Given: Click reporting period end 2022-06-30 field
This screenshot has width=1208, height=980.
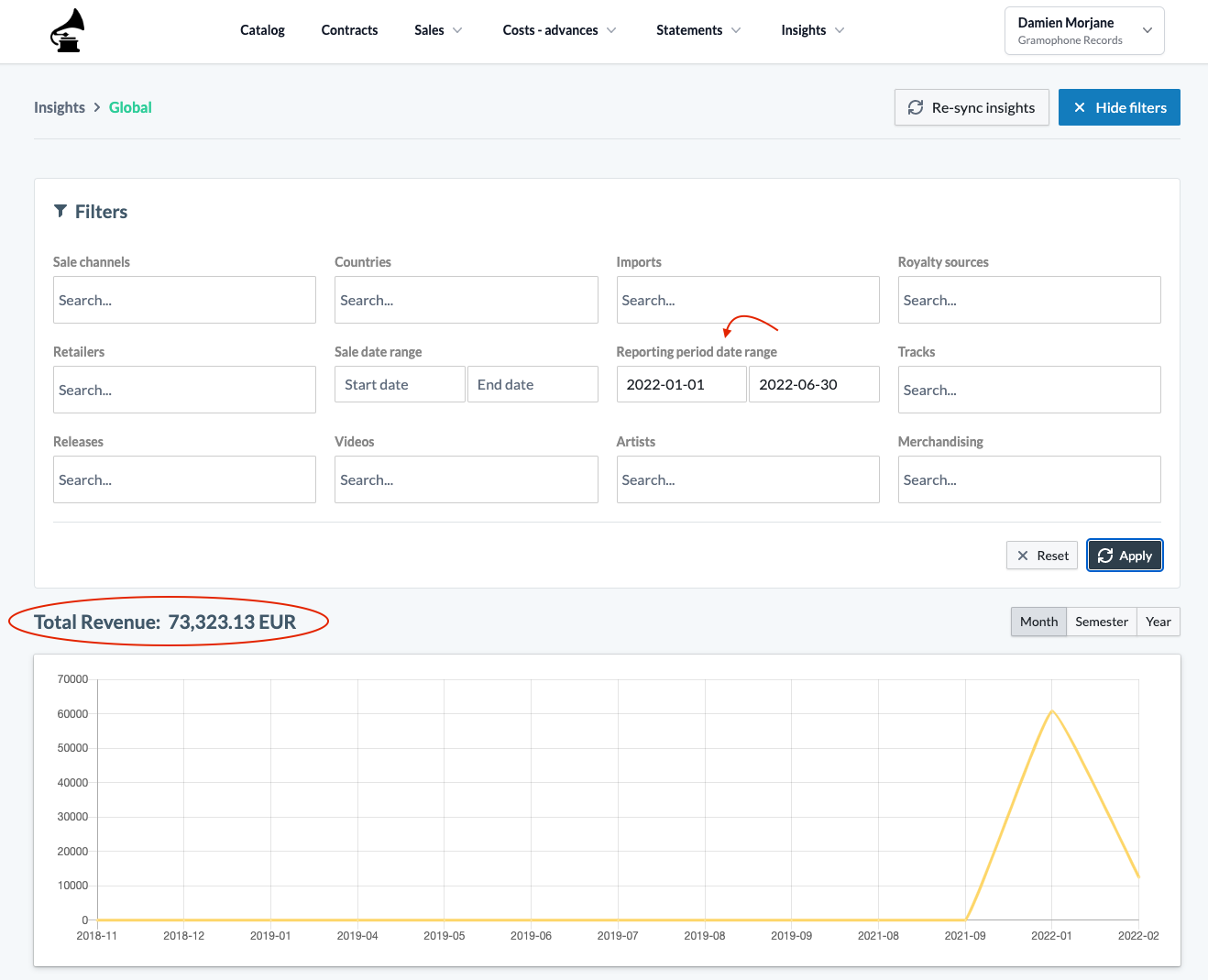Looking at the screenshot, I should (x=814, y=384).
